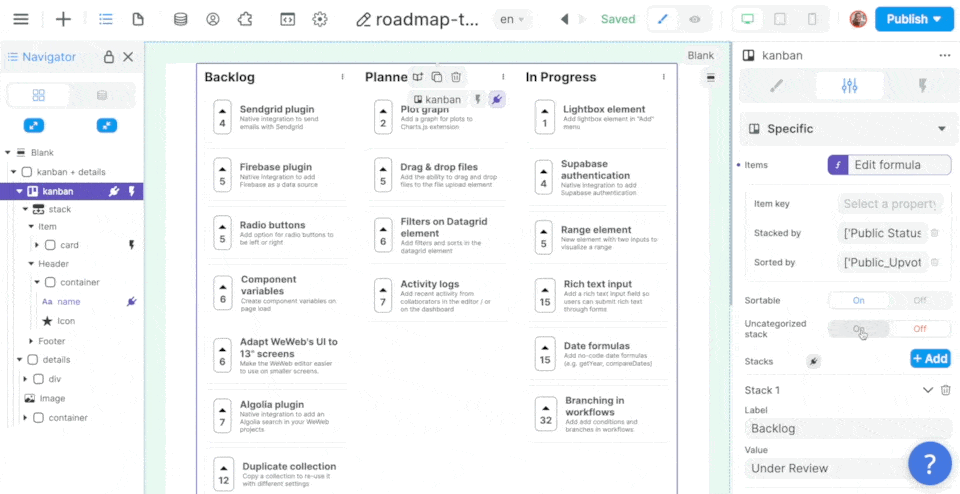Delete Stack 1 with trash icon
960x494 pixels.
(x=946, y=390)
